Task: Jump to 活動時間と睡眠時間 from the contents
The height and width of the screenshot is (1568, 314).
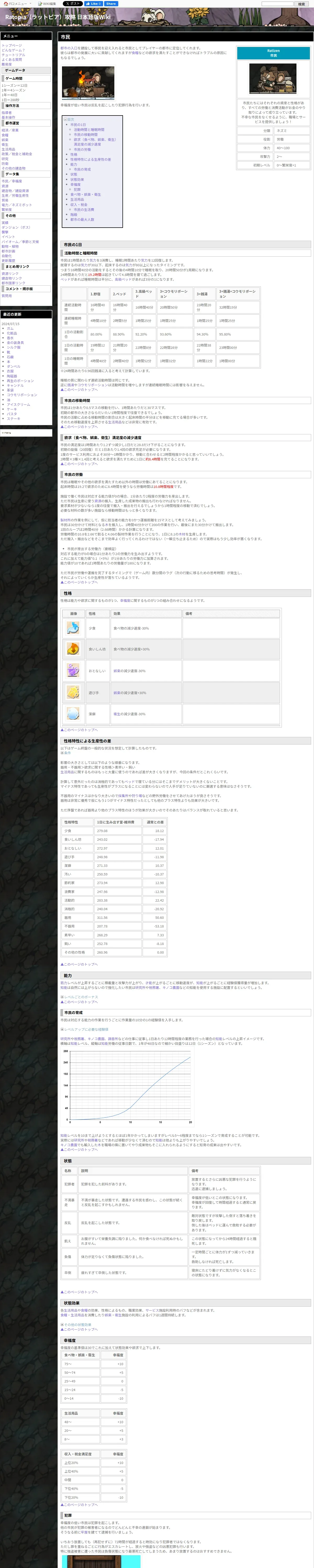Action: pos(89,130)
